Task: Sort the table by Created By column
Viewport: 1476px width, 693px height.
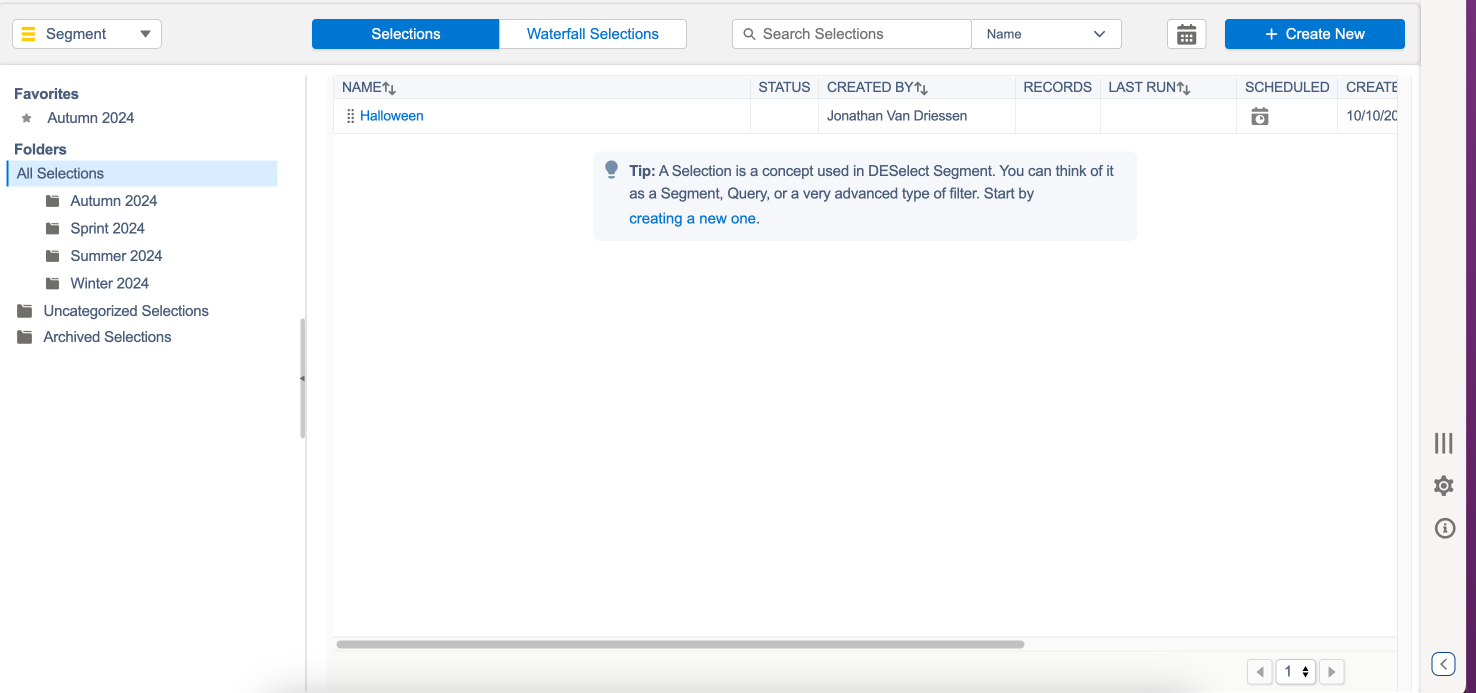Action: click(x=921, y=88)
